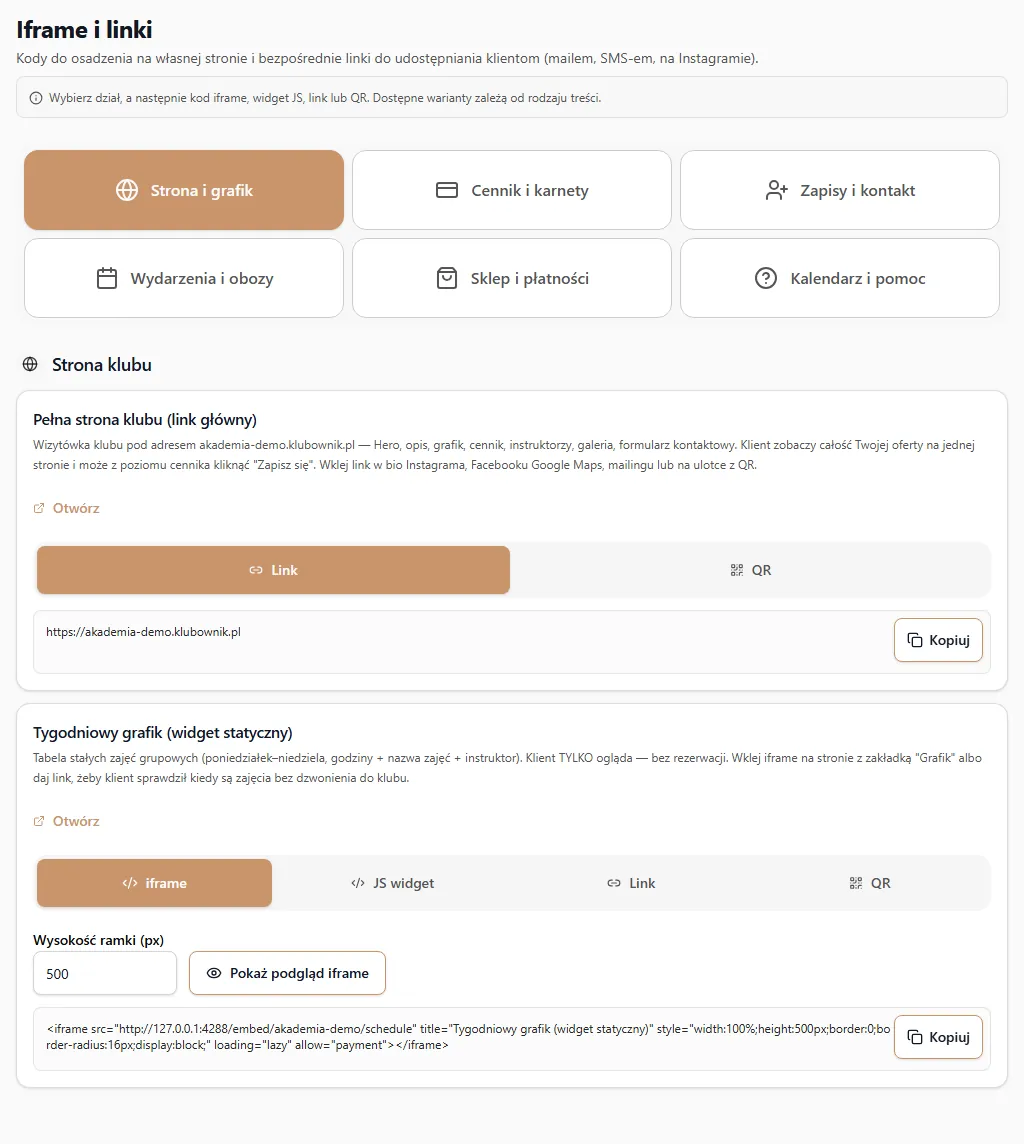The image size is (1024, 1144).
Task: Click the add-person icon in Zapisy i kontakt
Action: point(776,190)
